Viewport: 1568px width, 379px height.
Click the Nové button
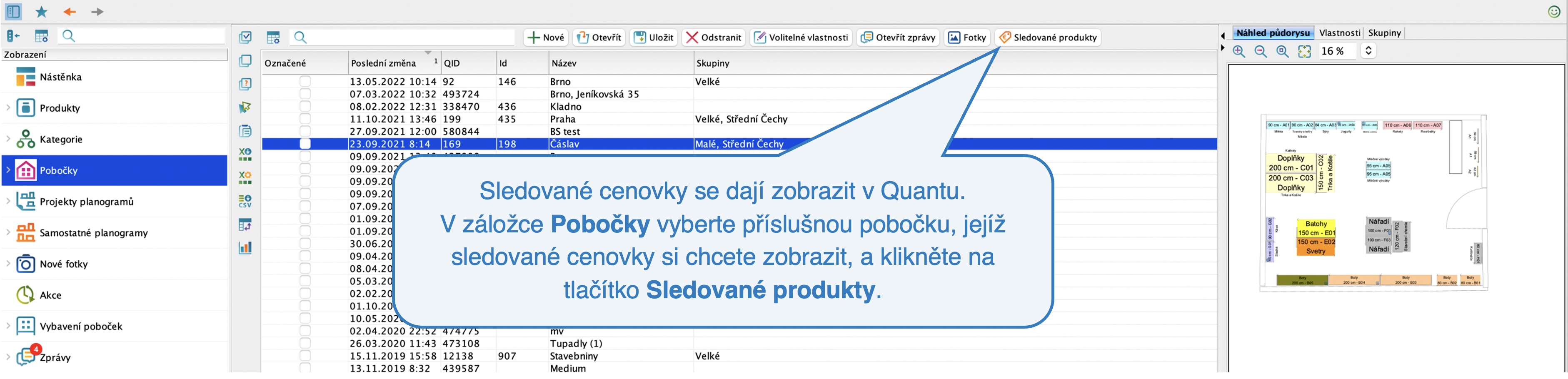tap(546, 37)
